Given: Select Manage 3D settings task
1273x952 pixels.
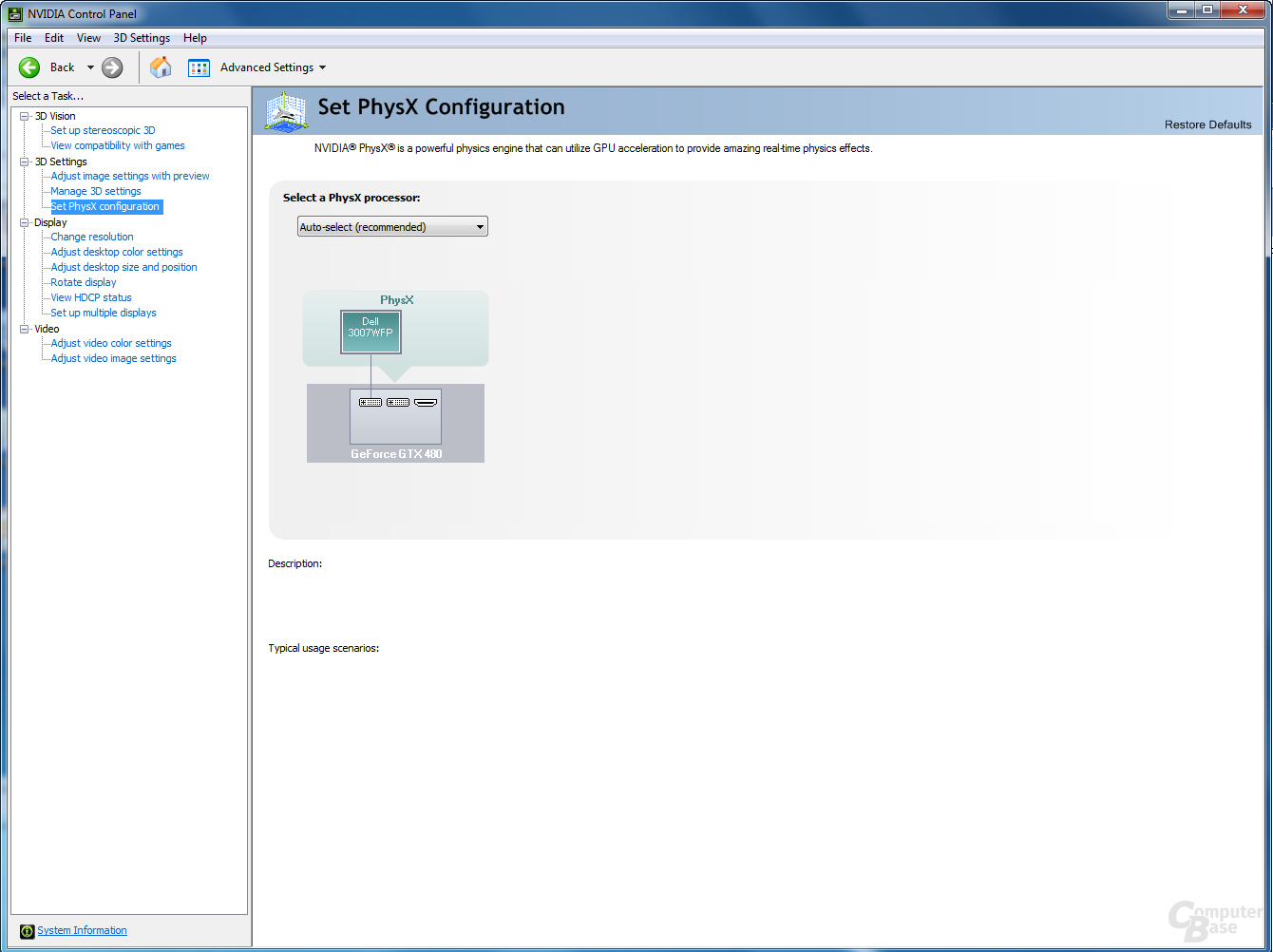Looking at the screenshot, I should point(96,191).
